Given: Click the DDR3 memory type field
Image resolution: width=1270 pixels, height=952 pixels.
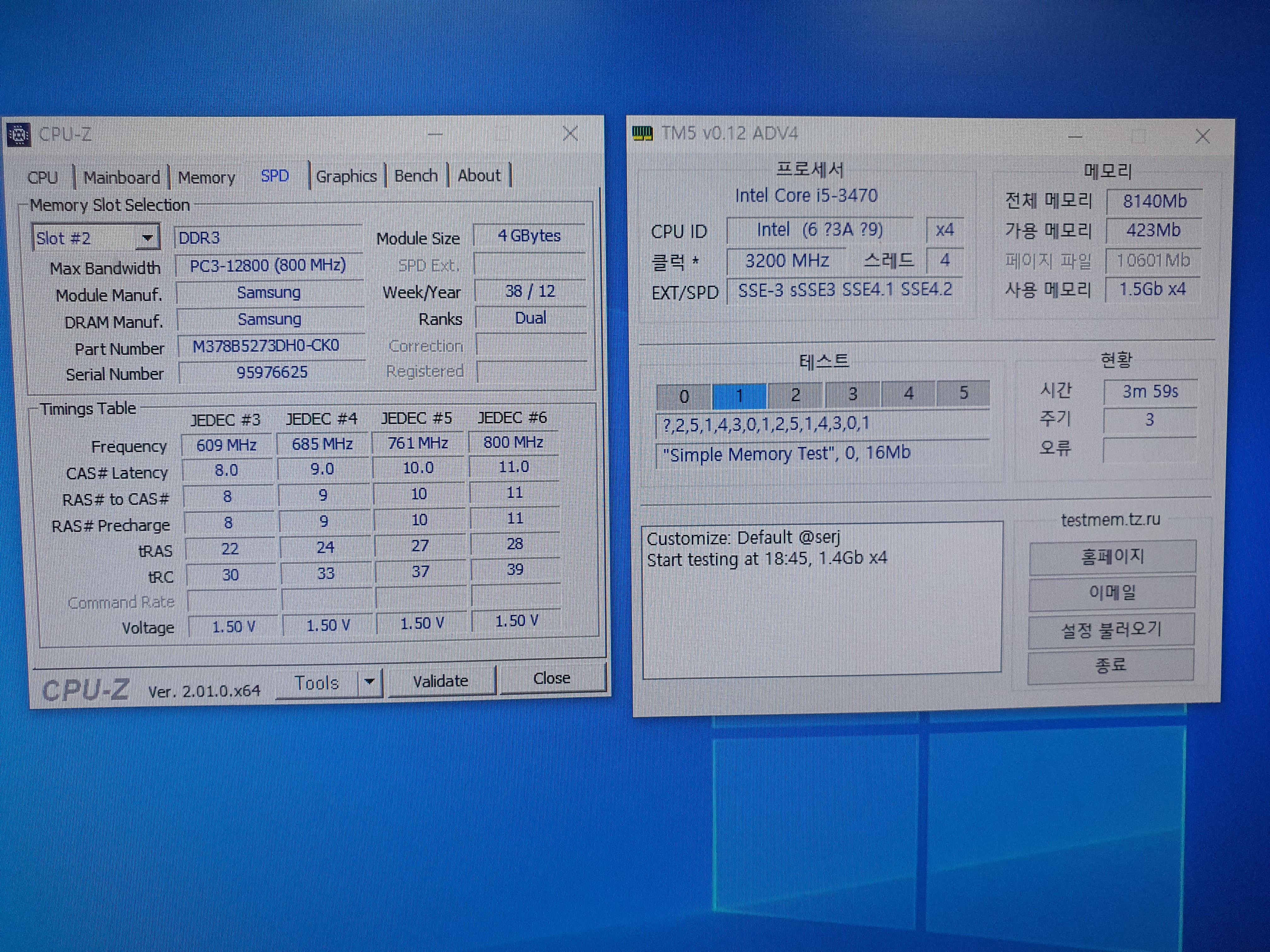Looking at the screenshot, I should 267,238.
